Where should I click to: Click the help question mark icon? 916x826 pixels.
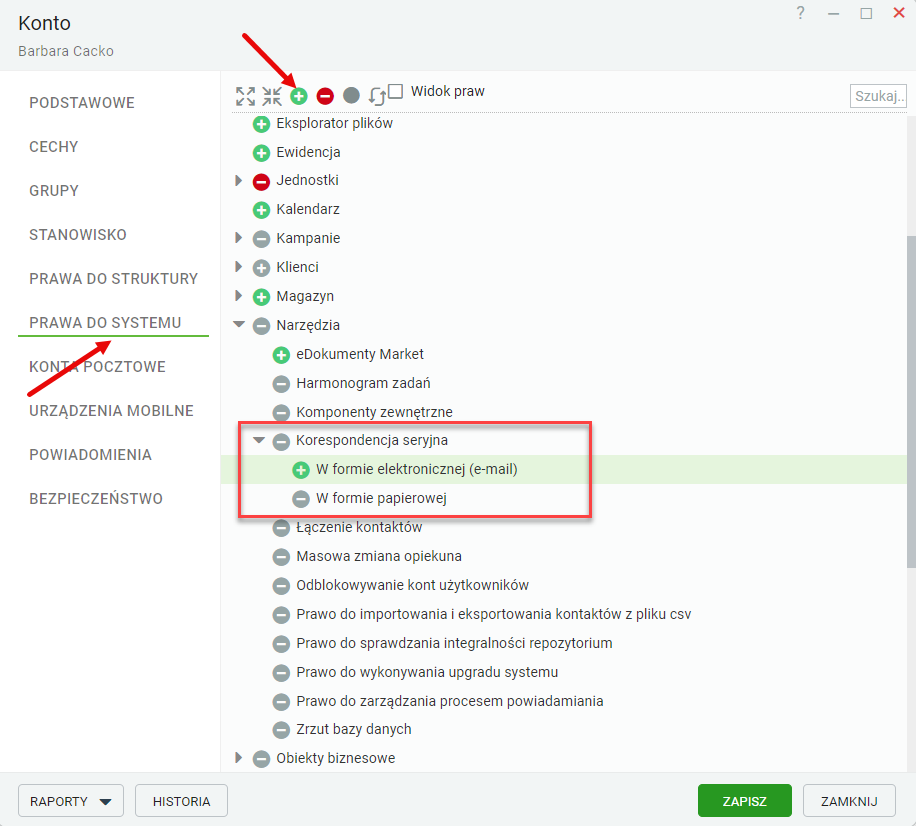click(x=800, y=13)
